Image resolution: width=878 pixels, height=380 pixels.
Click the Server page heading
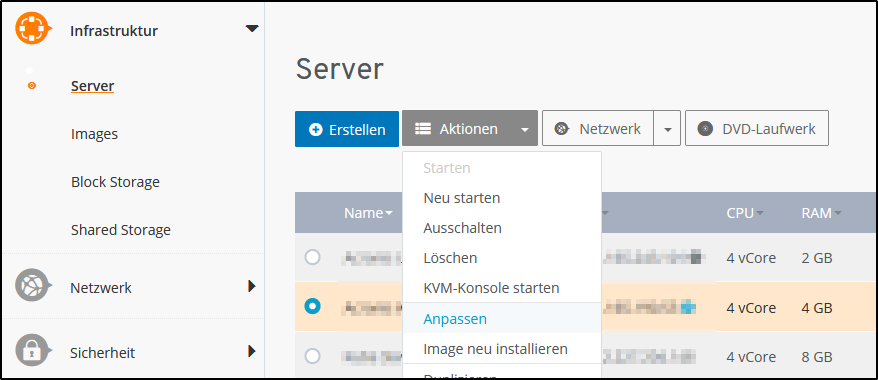coord(339,69)
